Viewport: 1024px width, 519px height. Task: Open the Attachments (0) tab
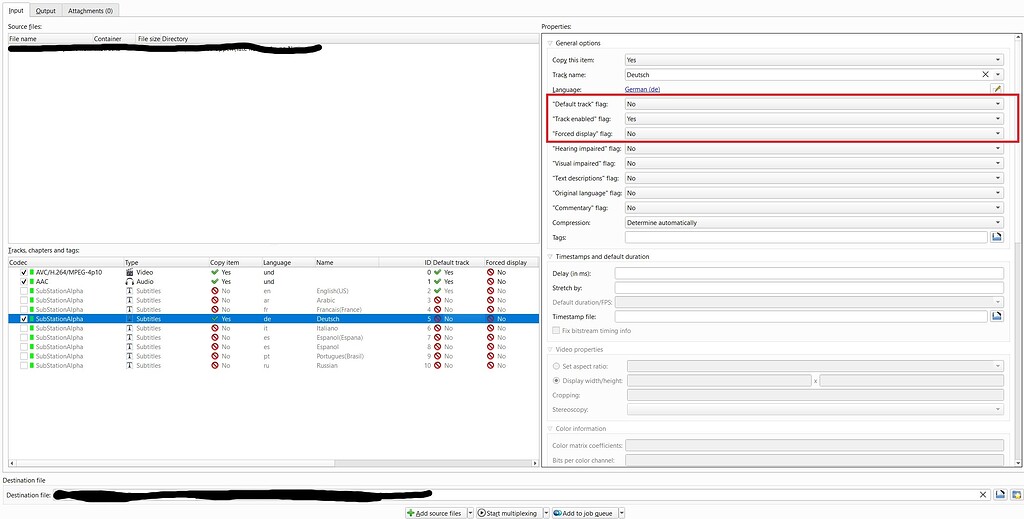[x=91, y=10]
